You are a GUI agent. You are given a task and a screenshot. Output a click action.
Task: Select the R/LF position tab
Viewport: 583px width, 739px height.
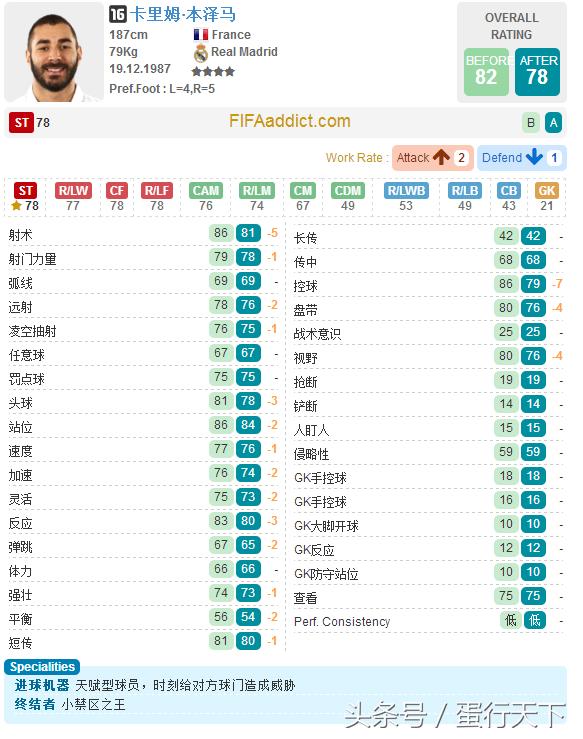157,197
